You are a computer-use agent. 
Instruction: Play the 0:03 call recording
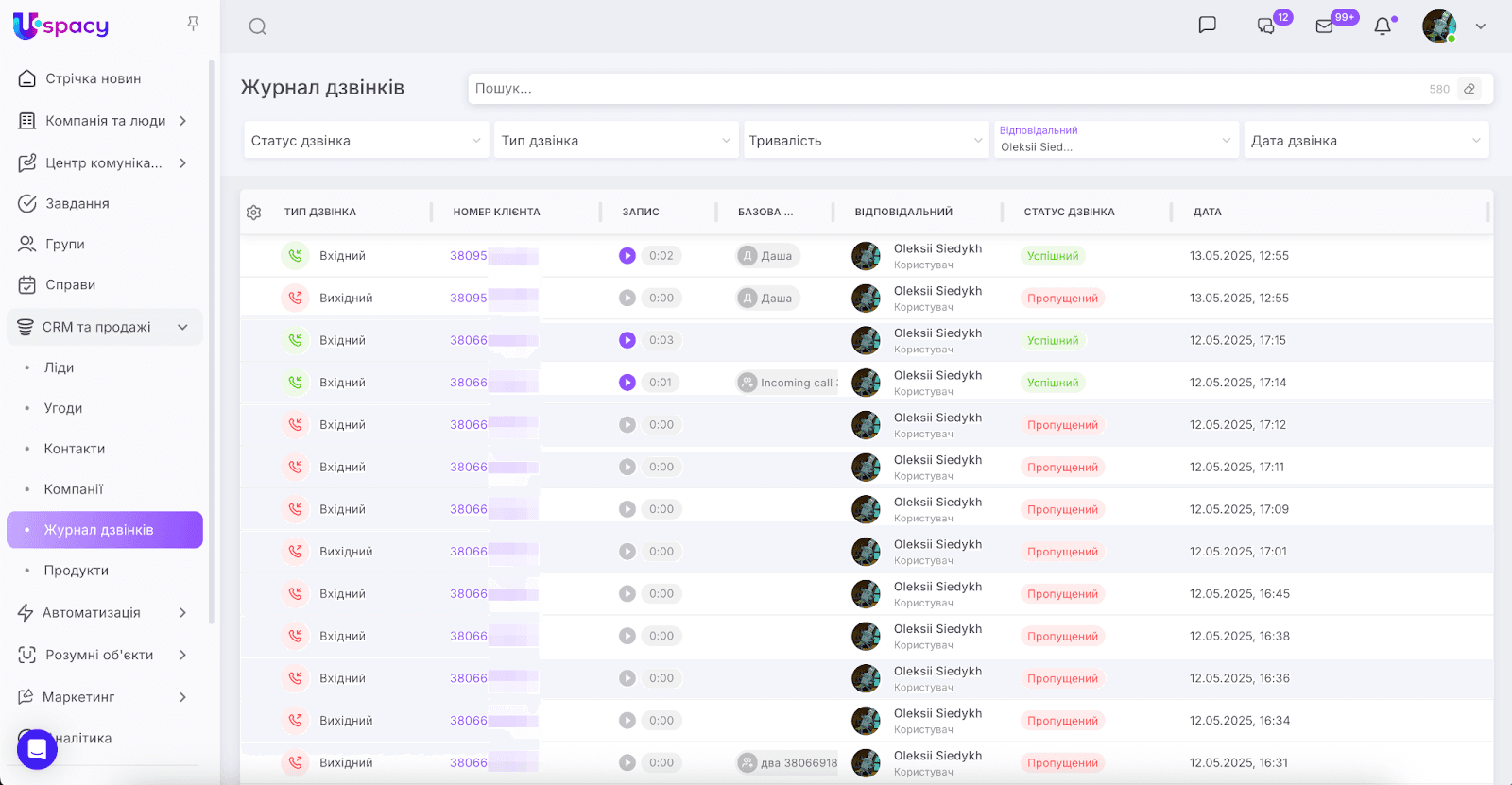click(x=627, y=340)
